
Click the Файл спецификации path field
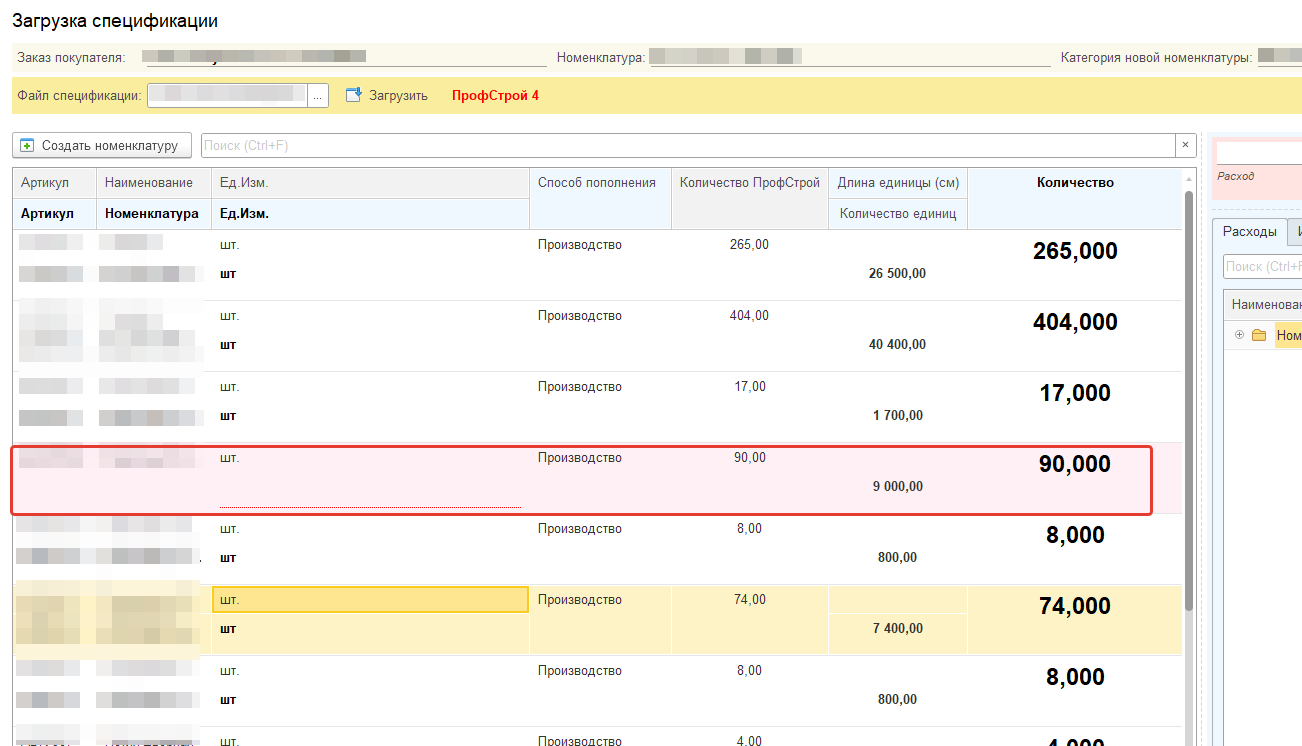point(227,95)
